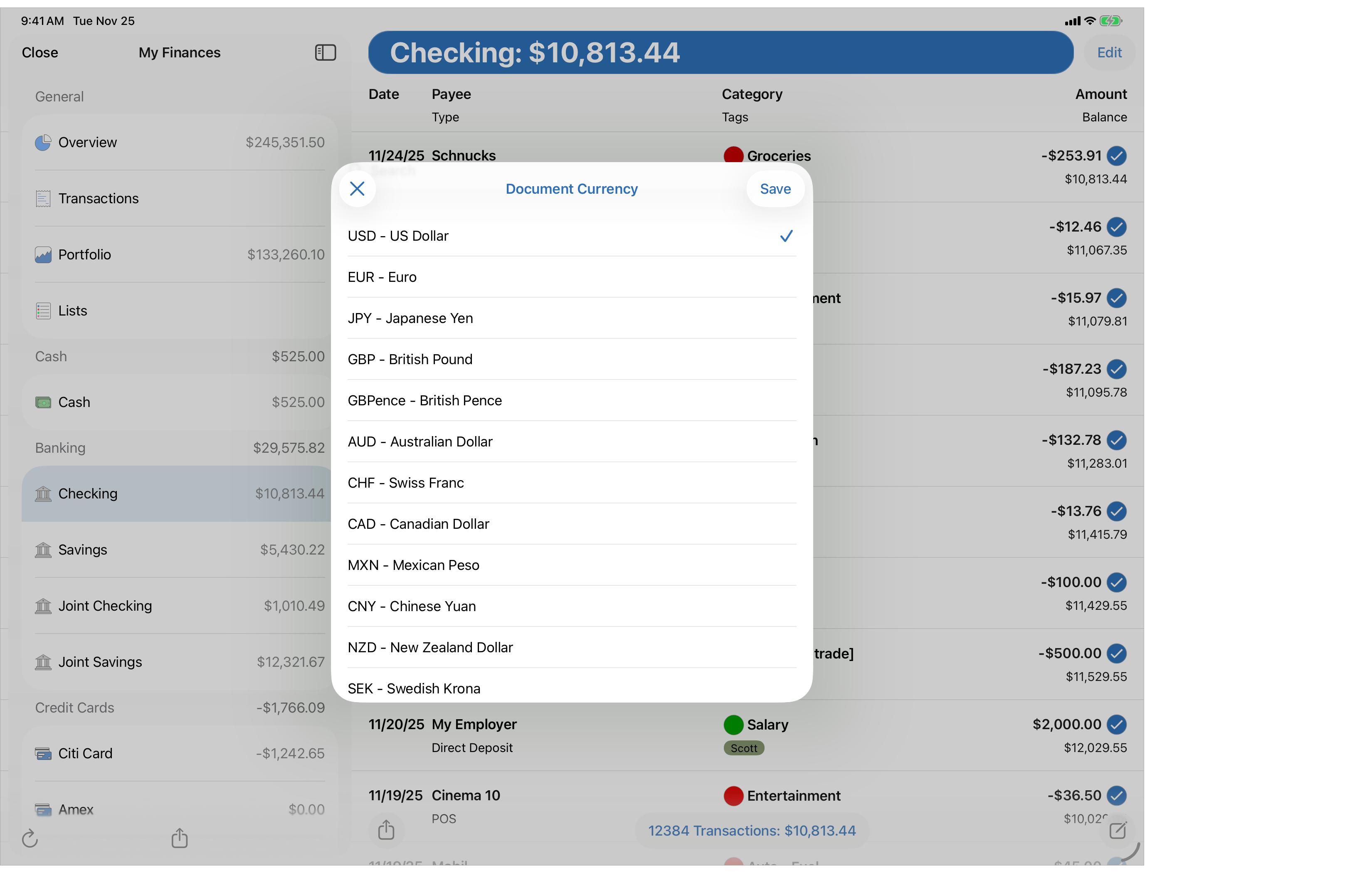Tap the refresh icon at sidebar bottom
1372x873 pixels.
[x=30, y=838]
